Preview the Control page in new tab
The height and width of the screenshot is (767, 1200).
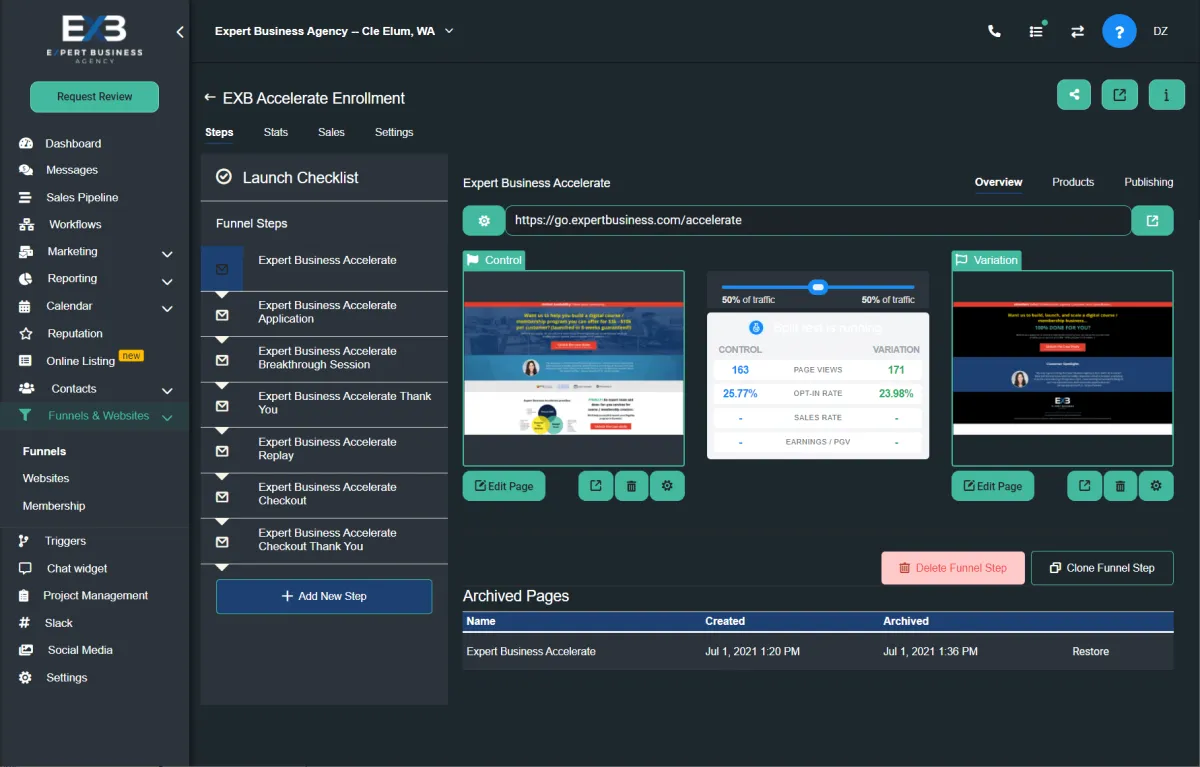(596, 486)
